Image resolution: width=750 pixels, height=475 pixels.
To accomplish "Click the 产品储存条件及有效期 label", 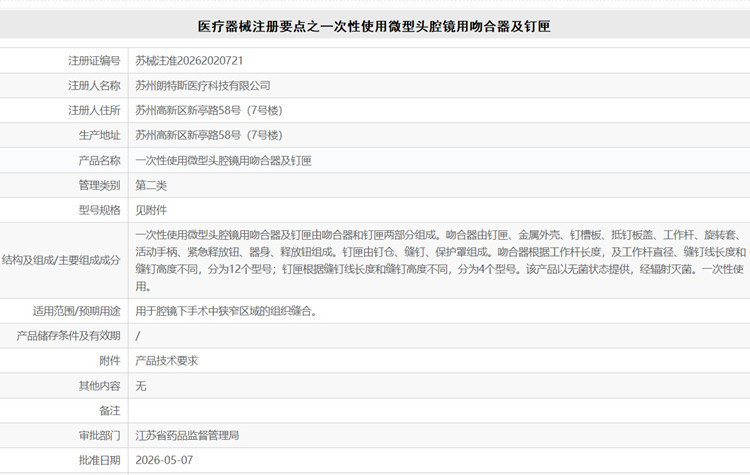I will point(68,336).
